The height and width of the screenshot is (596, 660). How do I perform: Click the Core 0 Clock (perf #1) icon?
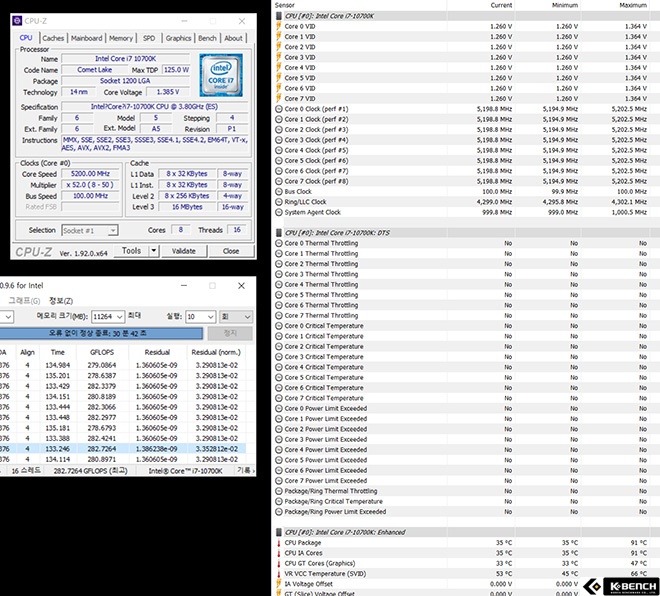click(x=279, y=109)
